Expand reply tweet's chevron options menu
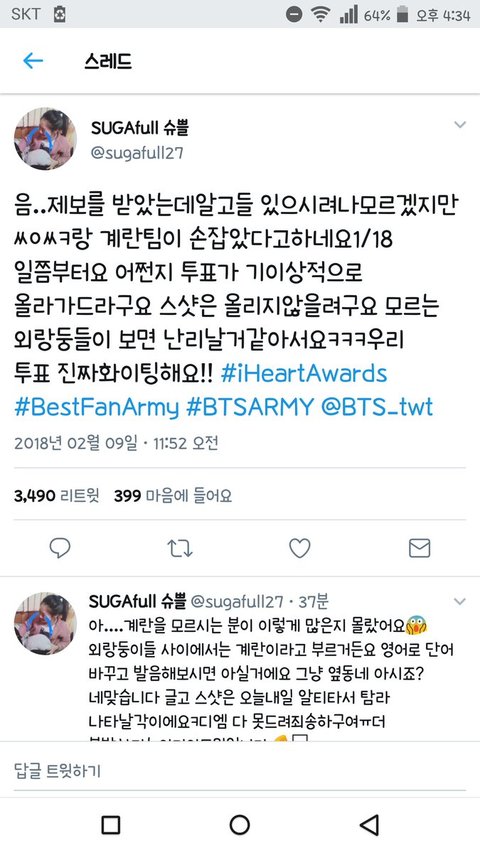This screenshot has width=480, height=853. tap(460, 602)
